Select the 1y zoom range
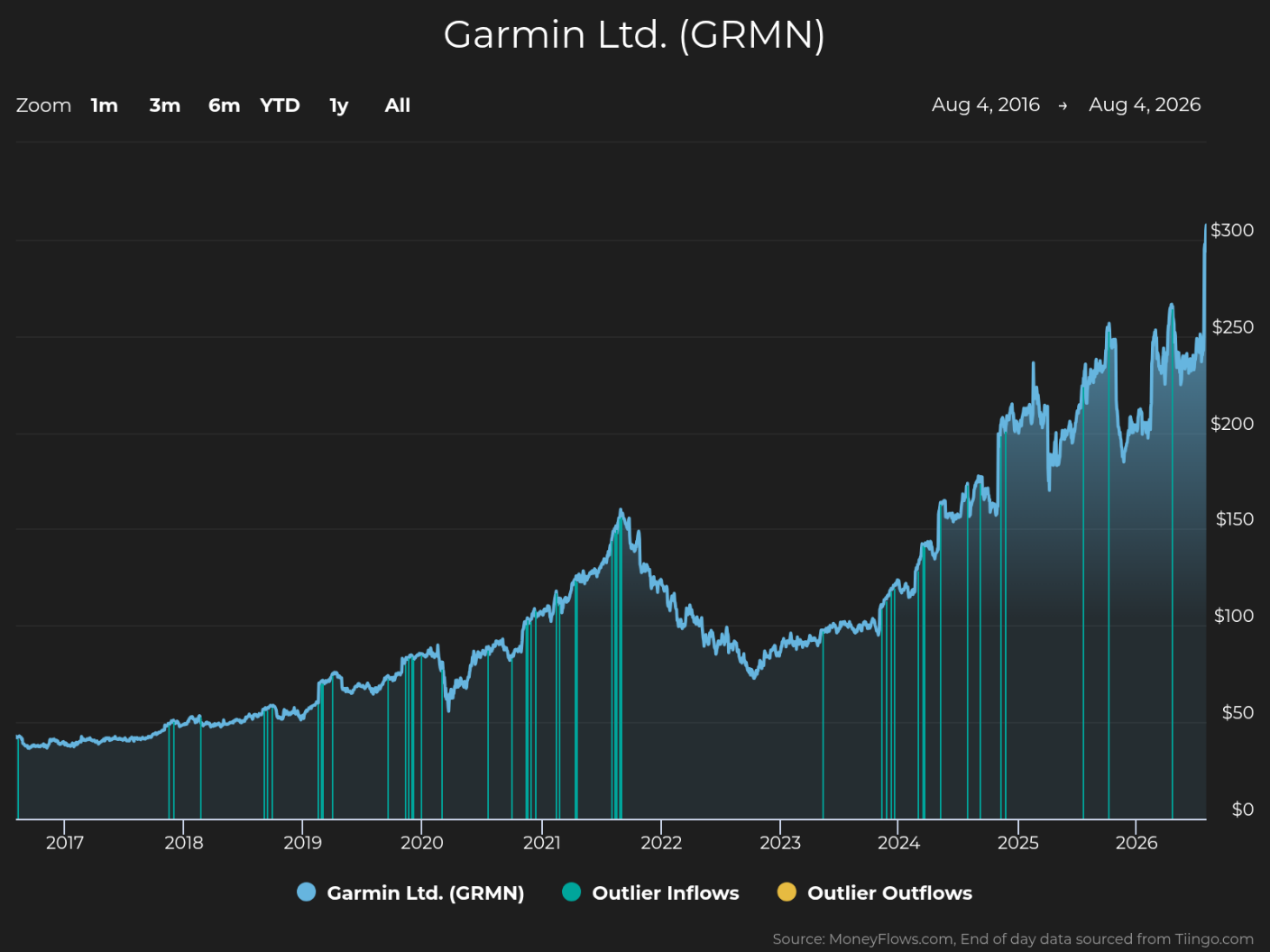The height and width of the screenshot is (952, 1270). 339,105
